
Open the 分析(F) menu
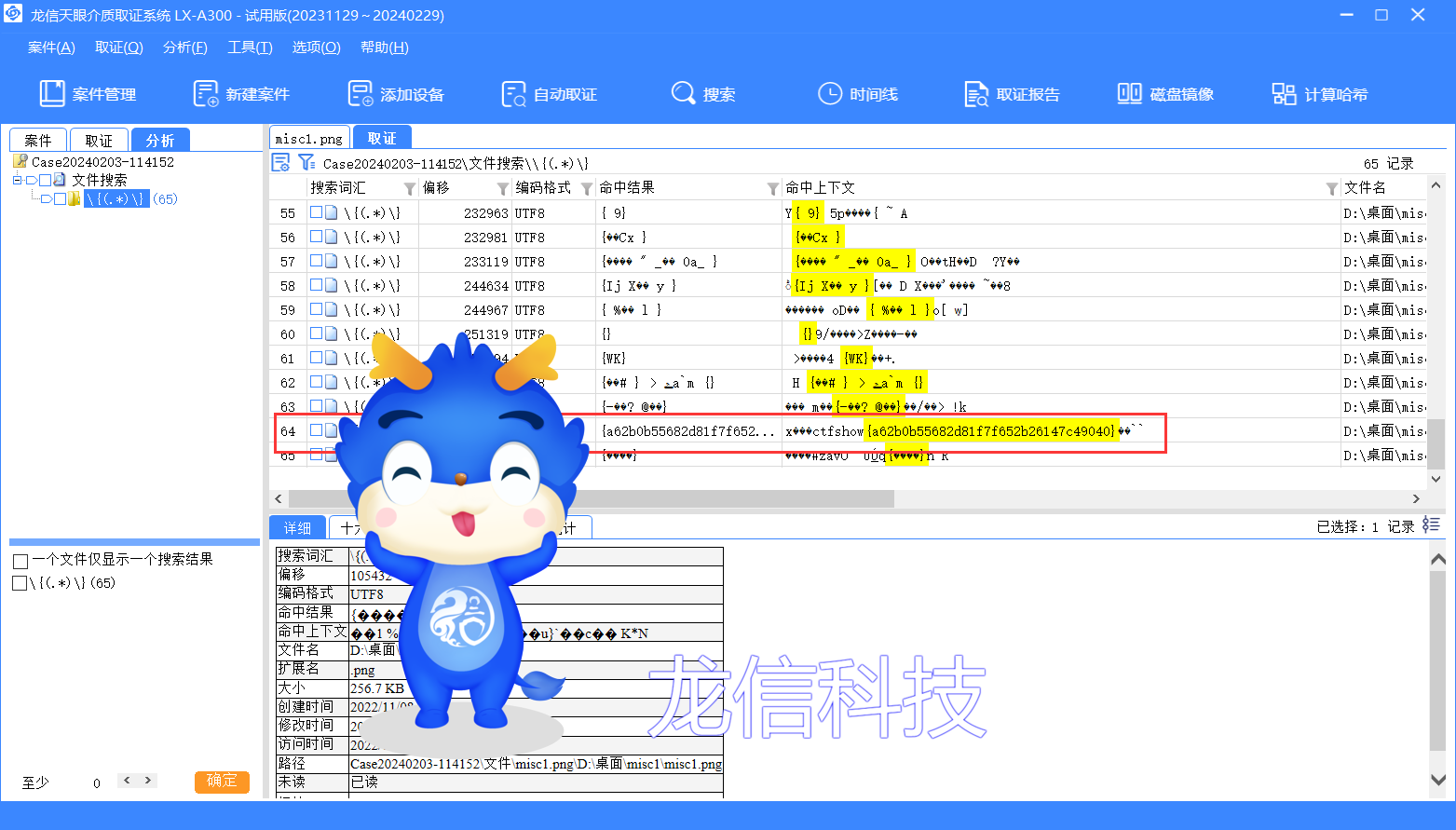point(185,48)
